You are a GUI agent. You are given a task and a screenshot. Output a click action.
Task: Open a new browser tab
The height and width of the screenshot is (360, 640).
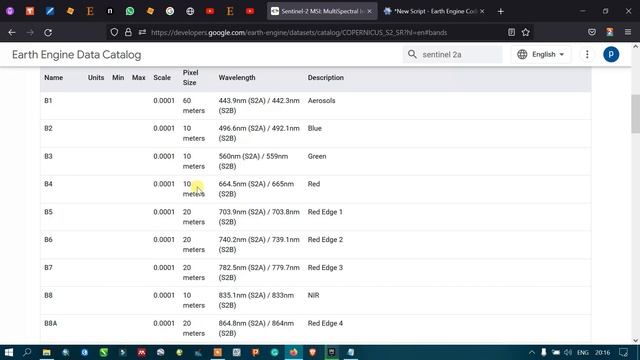pyautogui.click(x=501, y=11)
